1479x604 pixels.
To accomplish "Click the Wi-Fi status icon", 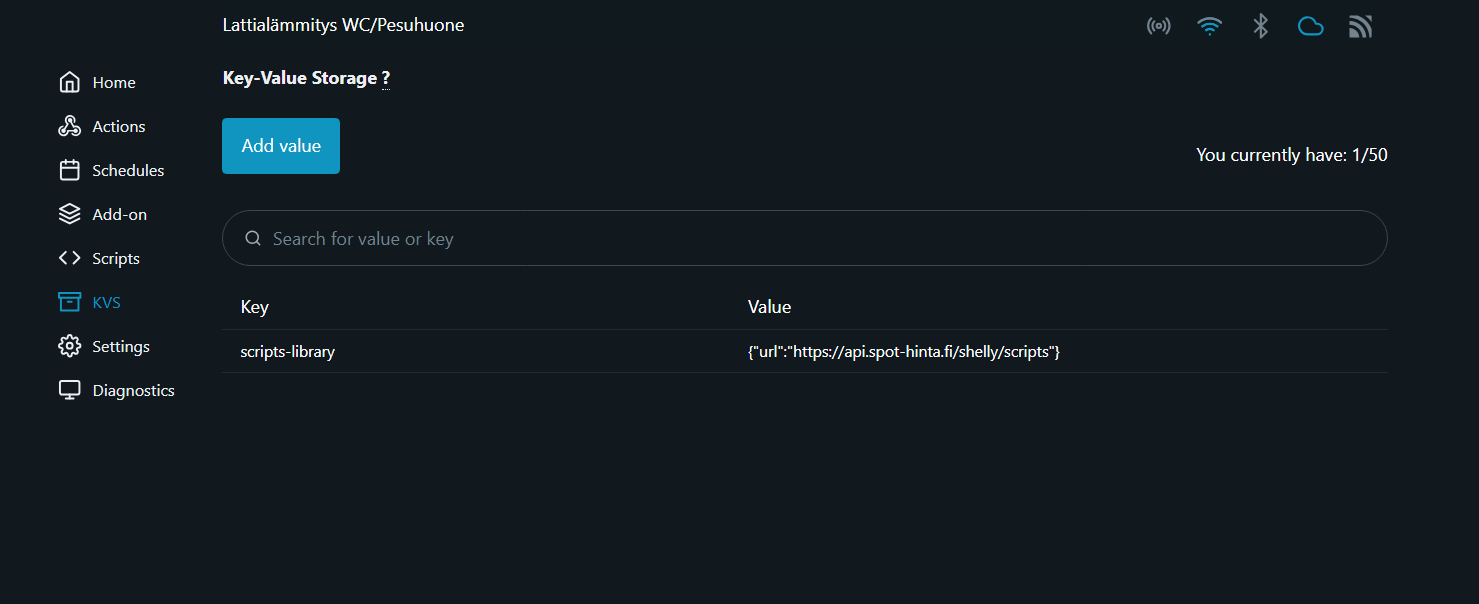I will tap(1209, 26).
